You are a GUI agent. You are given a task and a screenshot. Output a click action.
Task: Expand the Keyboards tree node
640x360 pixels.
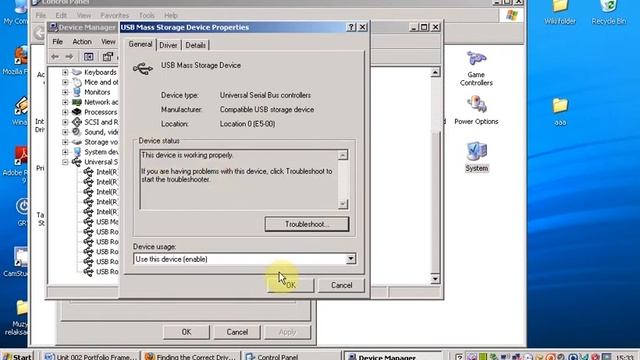[65, 72]
